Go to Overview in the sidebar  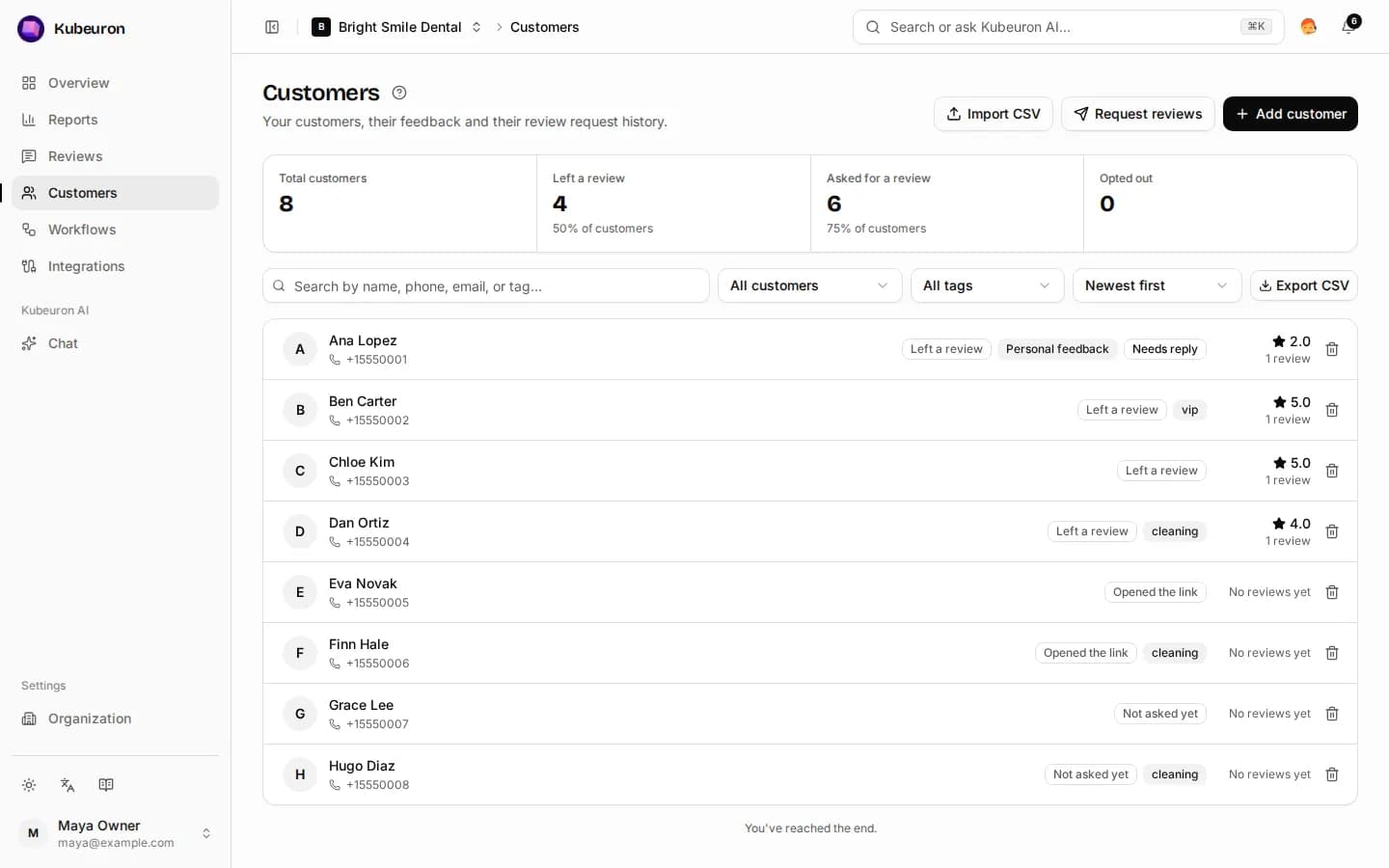(116, 83)
